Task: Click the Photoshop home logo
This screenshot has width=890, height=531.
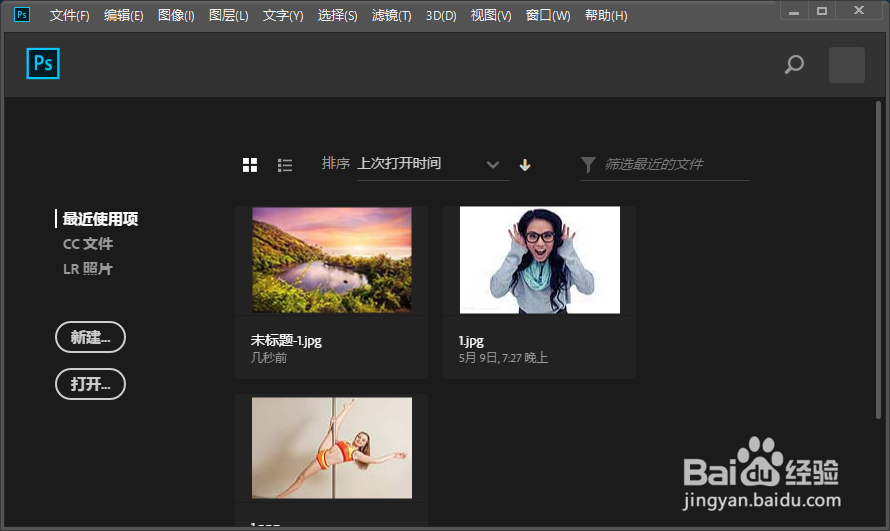Action: click(43, 64)
